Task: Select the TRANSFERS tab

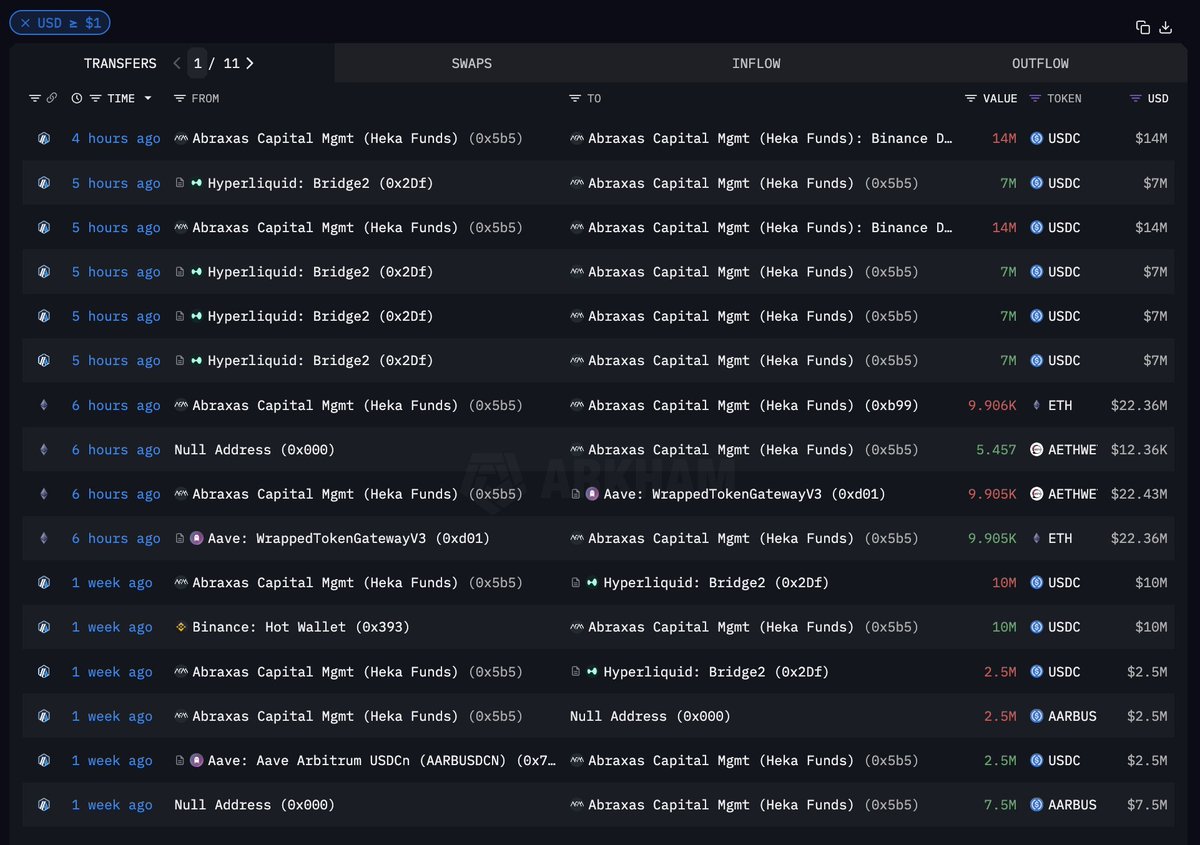Action: [x=120, y=63]
